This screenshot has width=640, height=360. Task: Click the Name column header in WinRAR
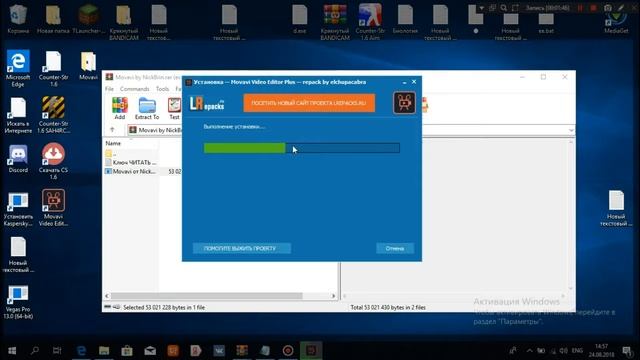click(113, 143)
